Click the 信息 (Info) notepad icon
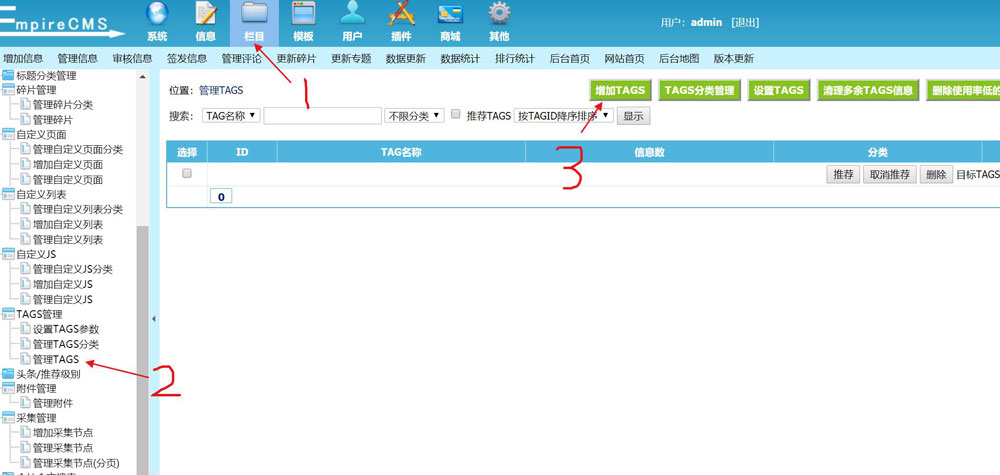This screenshot has width=1000, height=475. pos(206,16)
